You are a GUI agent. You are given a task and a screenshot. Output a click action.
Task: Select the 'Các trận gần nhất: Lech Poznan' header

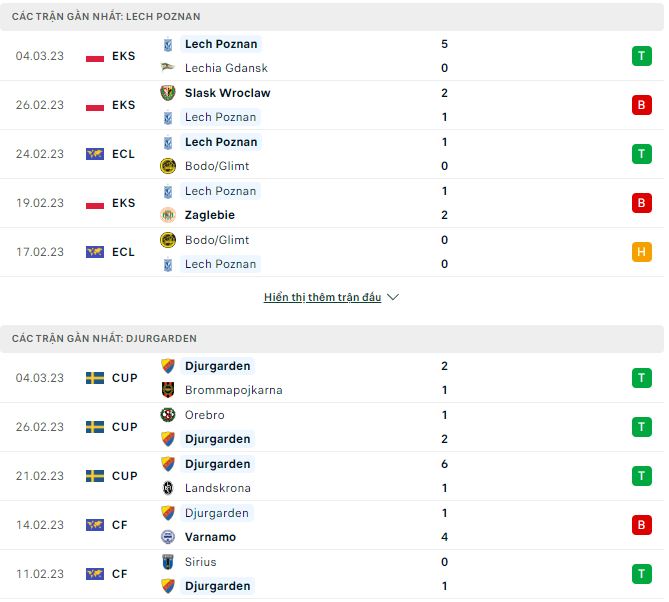[x=106, y=17]
